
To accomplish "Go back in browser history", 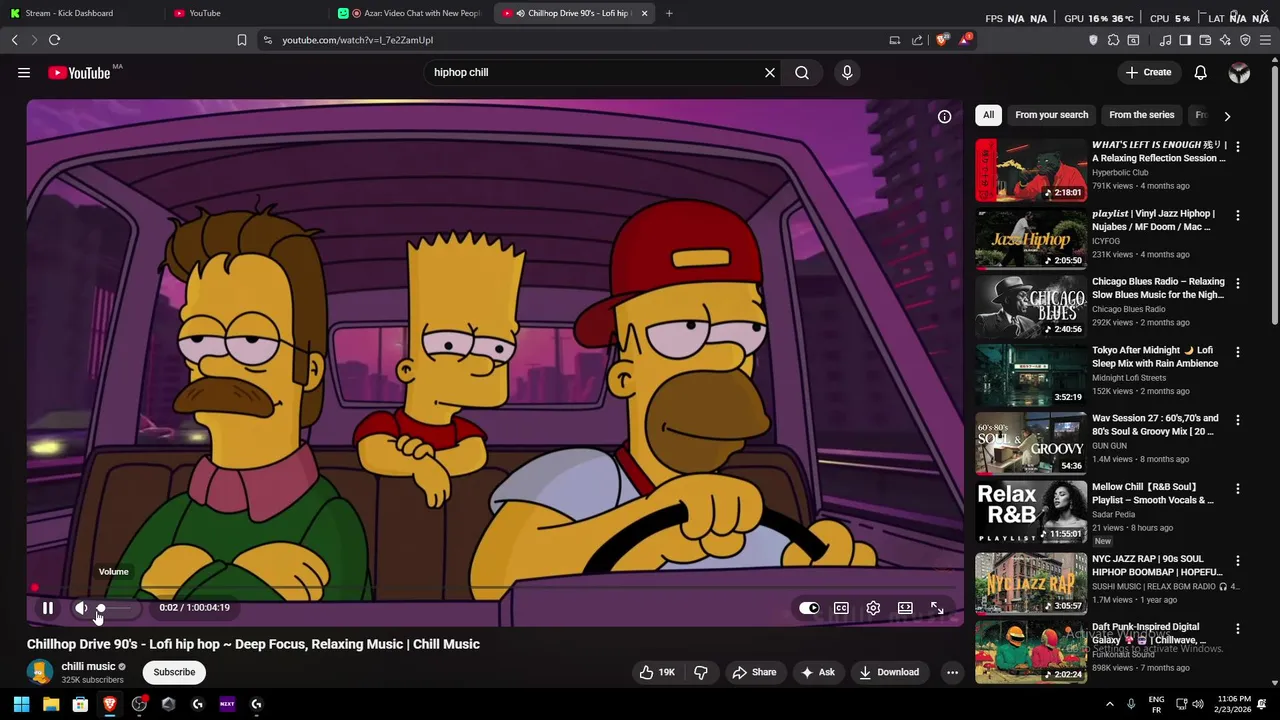I will (14, 40).
